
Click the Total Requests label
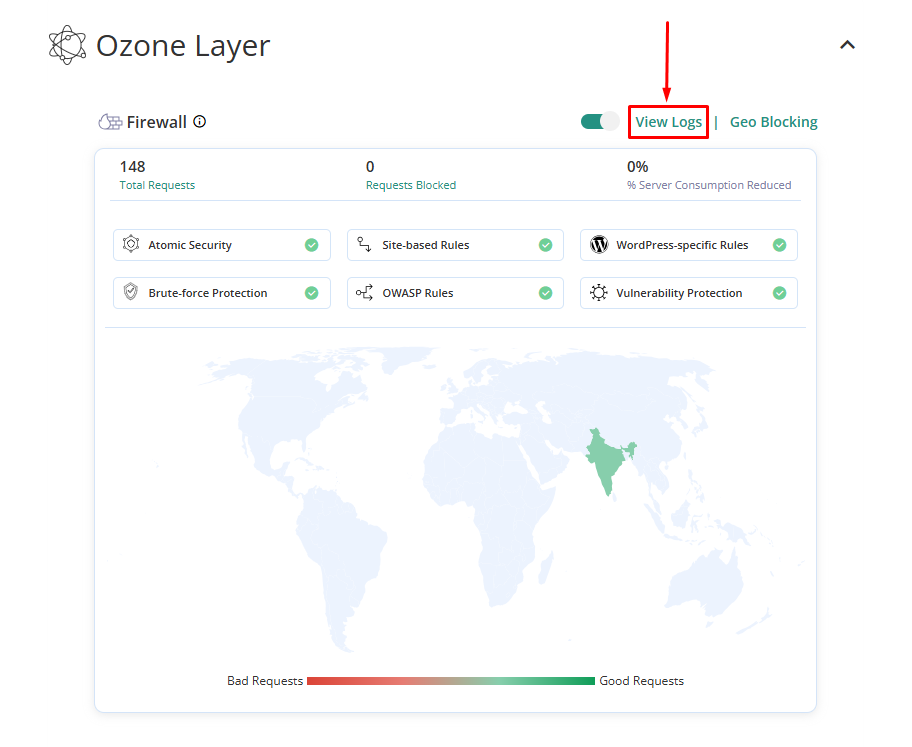[157, 185]
